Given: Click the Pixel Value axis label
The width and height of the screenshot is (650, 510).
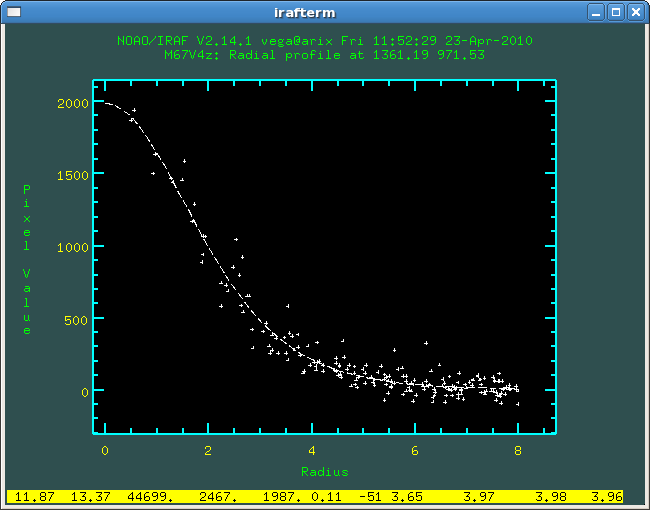Looking at the screenshot, I should coord(27,260).
